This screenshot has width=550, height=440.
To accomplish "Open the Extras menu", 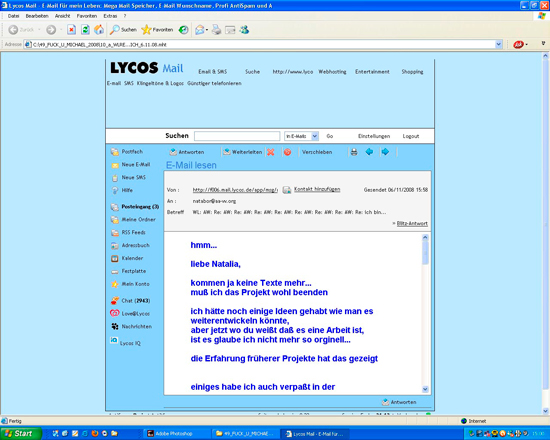I will tap(110, 16).
